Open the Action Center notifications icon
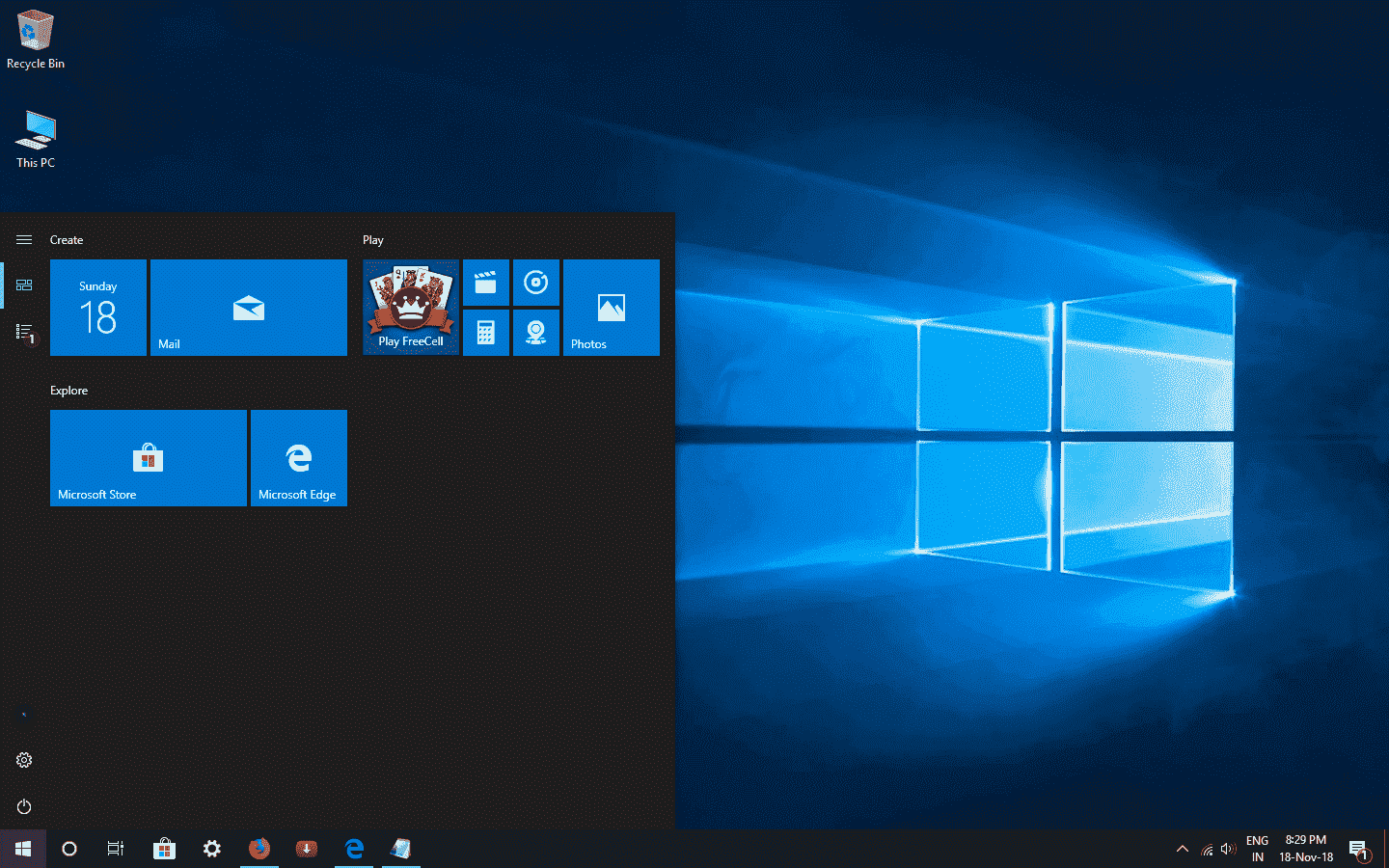Screen dimensions: 1389x868 point(1358,850)
